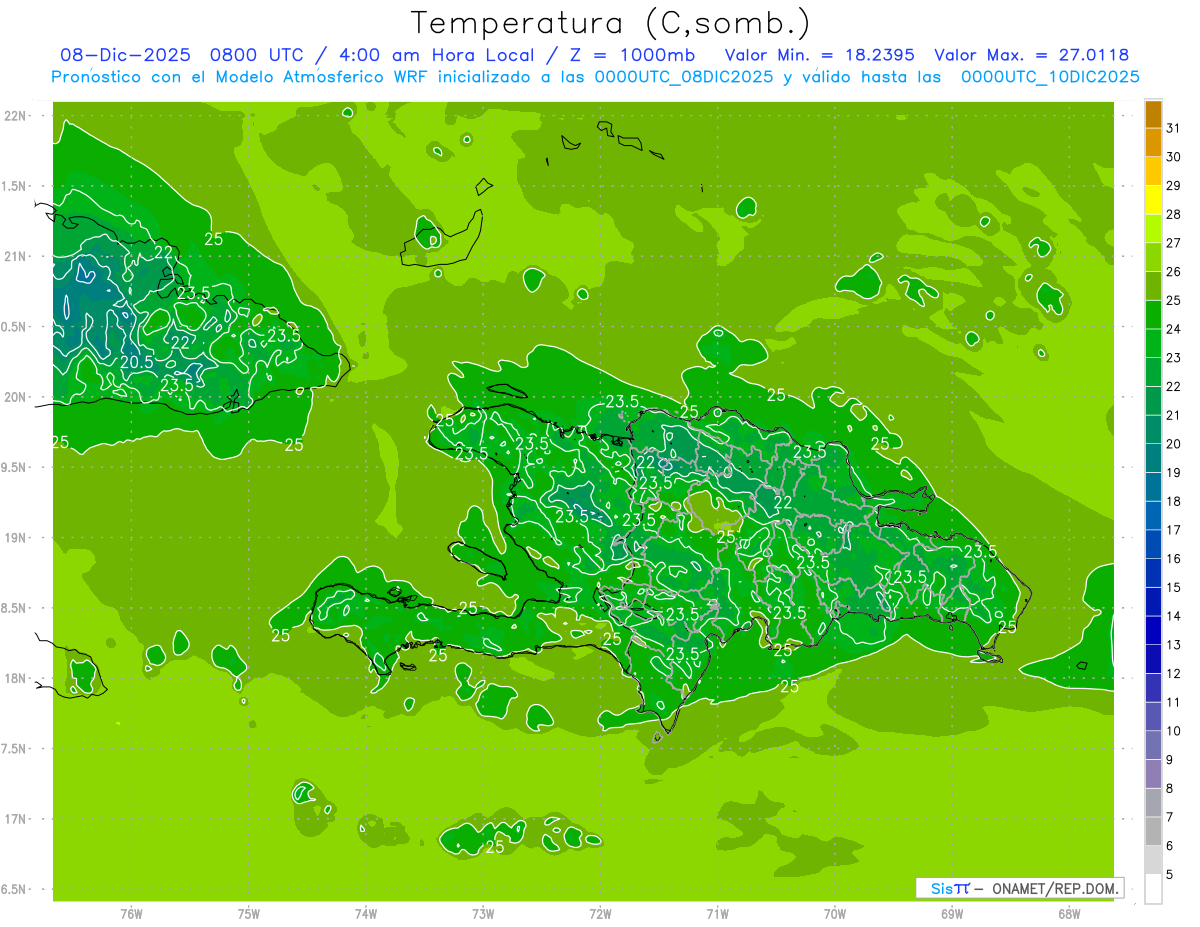Click the SisTT ONAMET/REP.DOM. watermark logo
1200x927 pixels.
point(1019,888)
